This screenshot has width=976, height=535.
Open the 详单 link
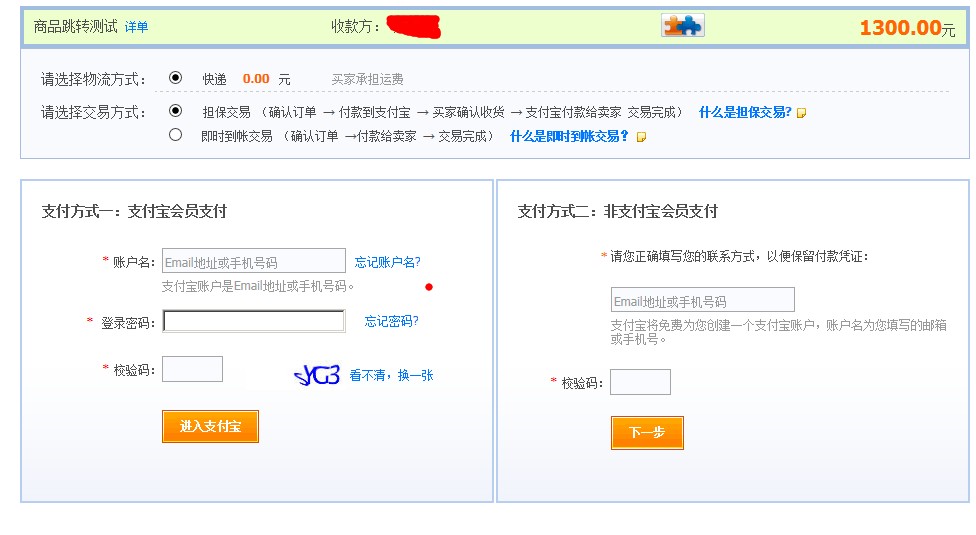click(136, 27)
